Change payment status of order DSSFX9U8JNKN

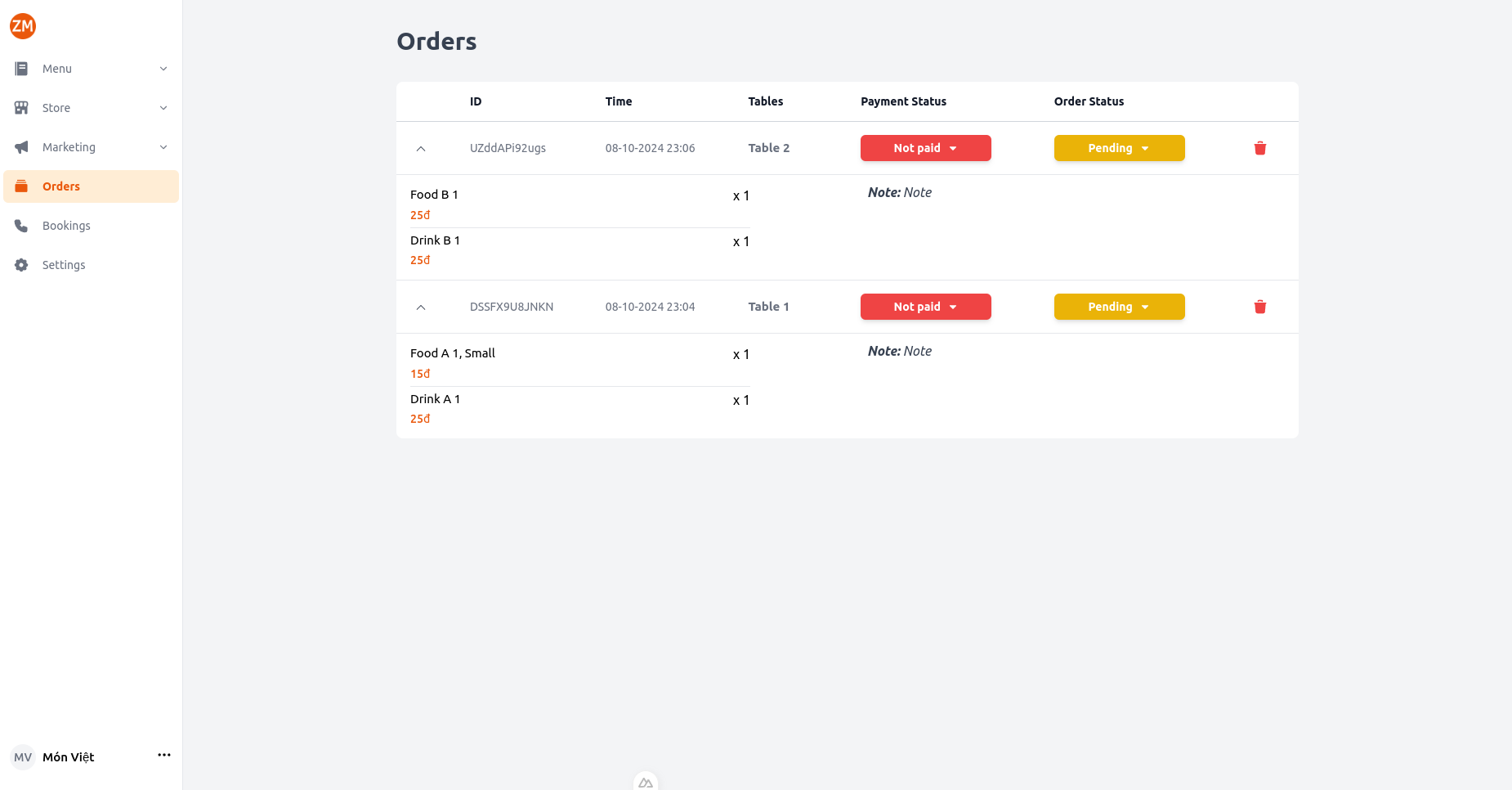925,307
